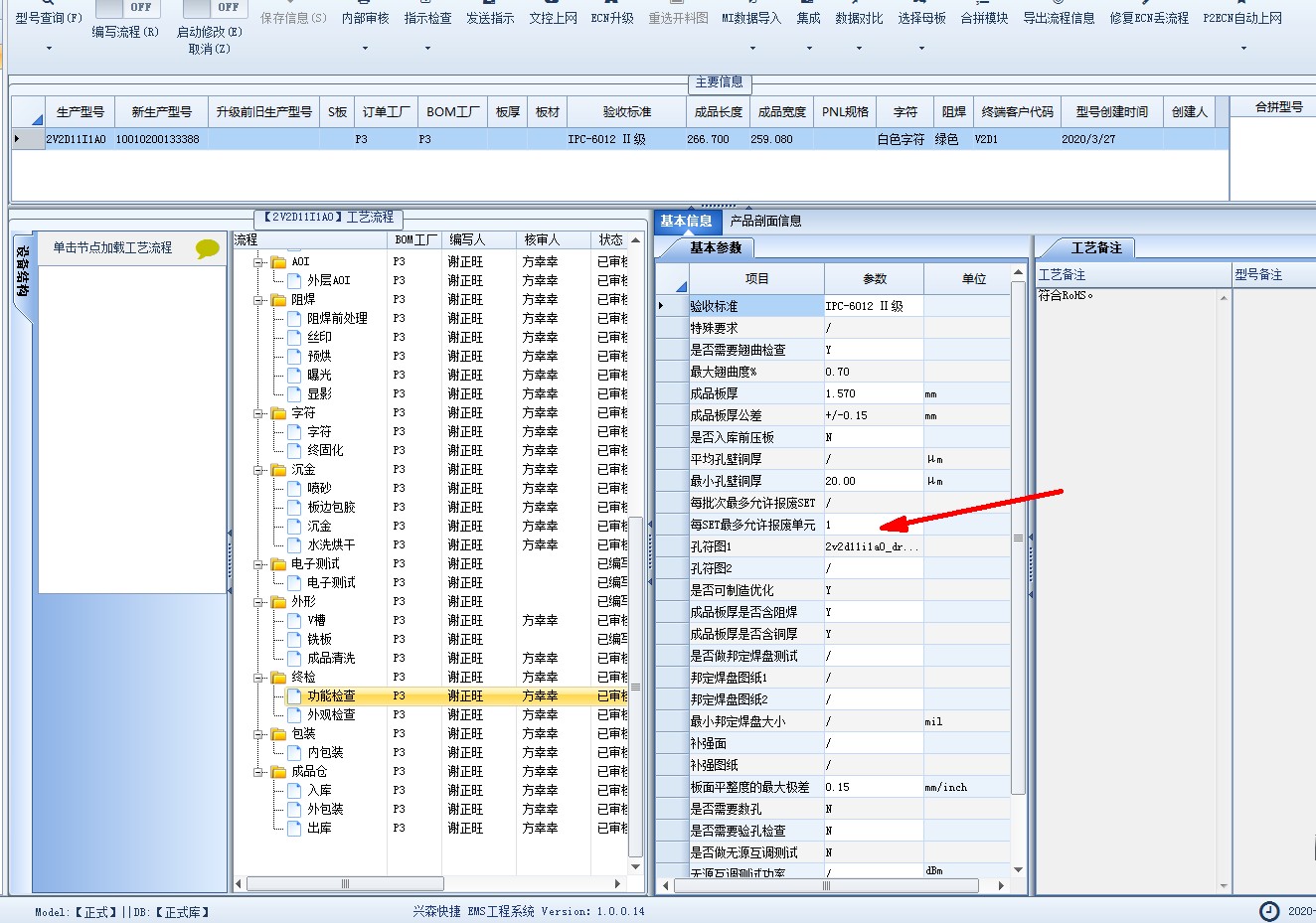This screenshot has width=1316, height=923.
Task: Open the P2ECN自动上网 dropdown arrow
Action: pos(1242,48)
